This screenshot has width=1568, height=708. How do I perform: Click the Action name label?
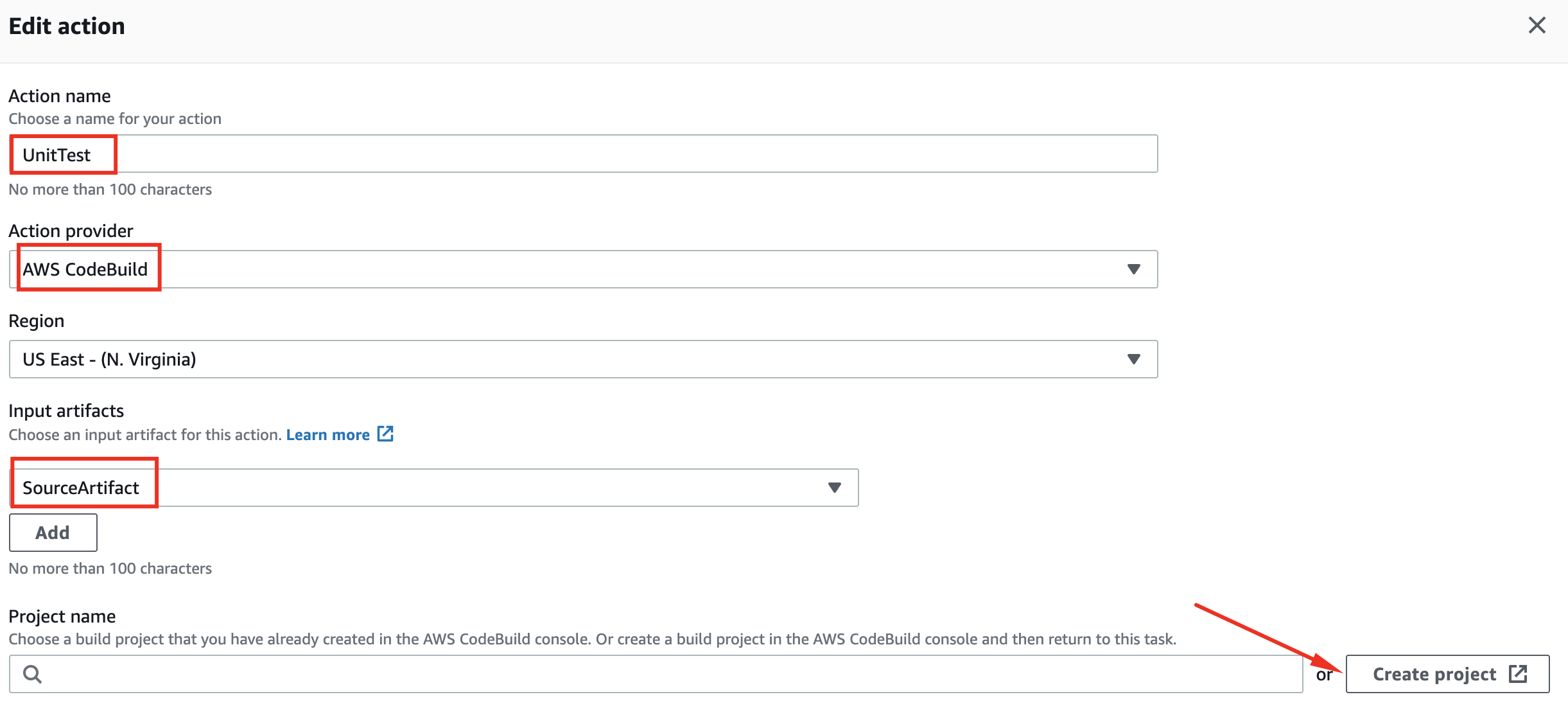pyautogui.click(x=60, y=96)
